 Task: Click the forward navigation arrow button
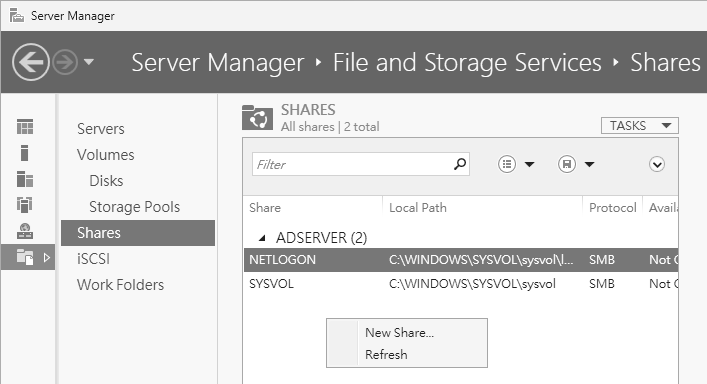(x=65, y=62)
